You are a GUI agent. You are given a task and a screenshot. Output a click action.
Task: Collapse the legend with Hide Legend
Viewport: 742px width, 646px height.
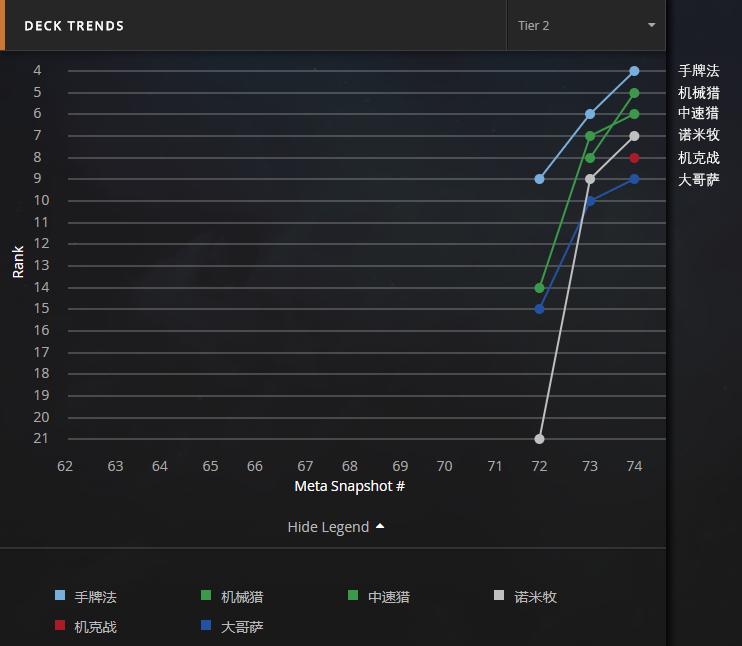pyautogui.click(x=336, y=527)
